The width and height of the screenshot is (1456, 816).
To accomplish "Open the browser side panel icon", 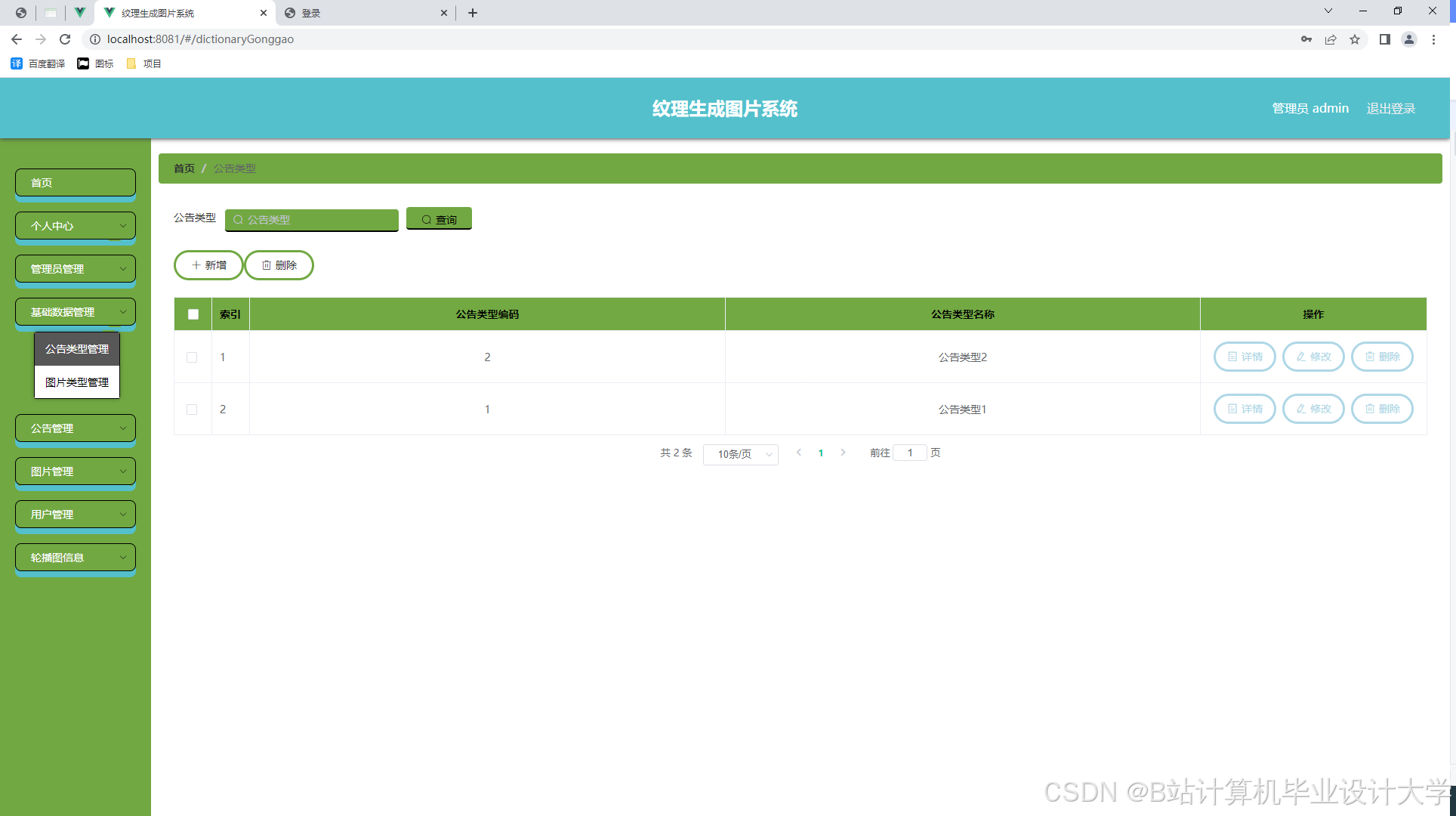I will (x=1384, y=39).
